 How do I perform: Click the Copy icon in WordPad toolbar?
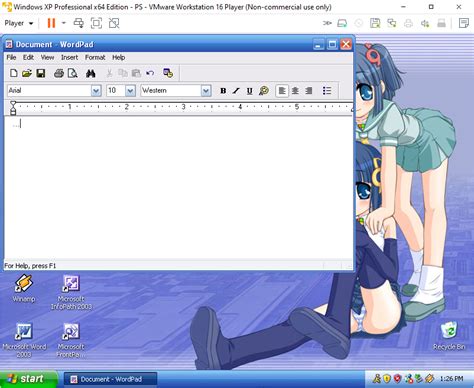click(123, 73)
